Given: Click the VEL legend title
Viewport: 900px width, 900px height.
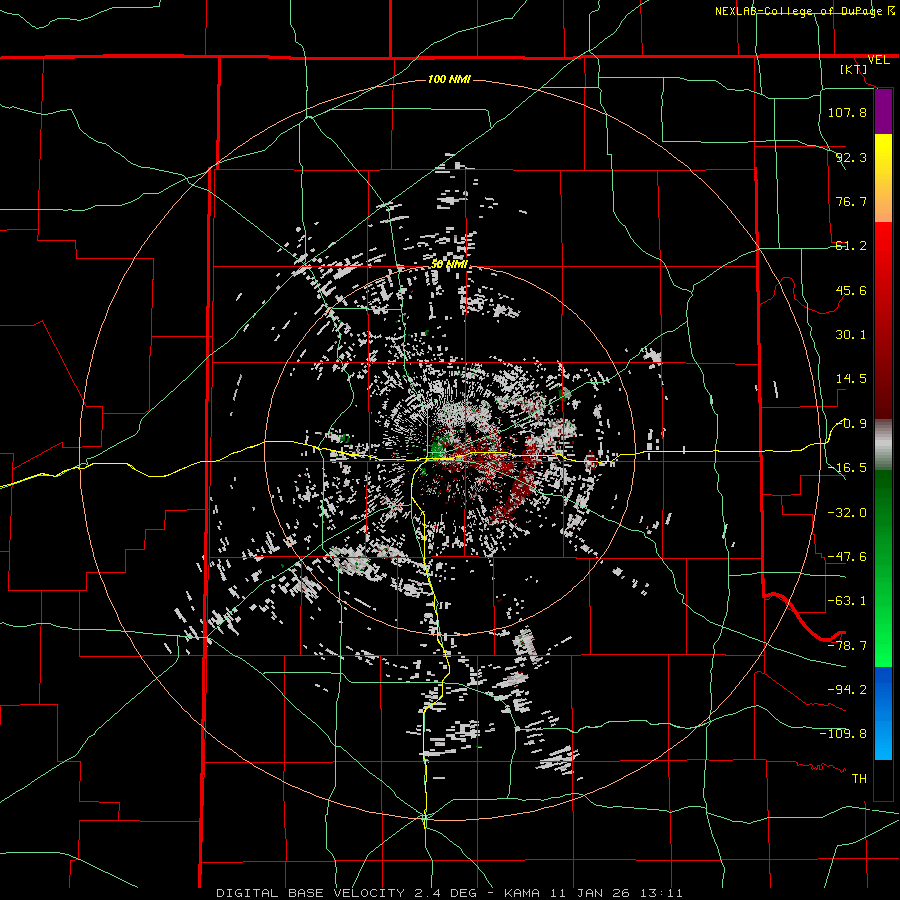Looking at the screenshot, I should [x=878, y=60].
